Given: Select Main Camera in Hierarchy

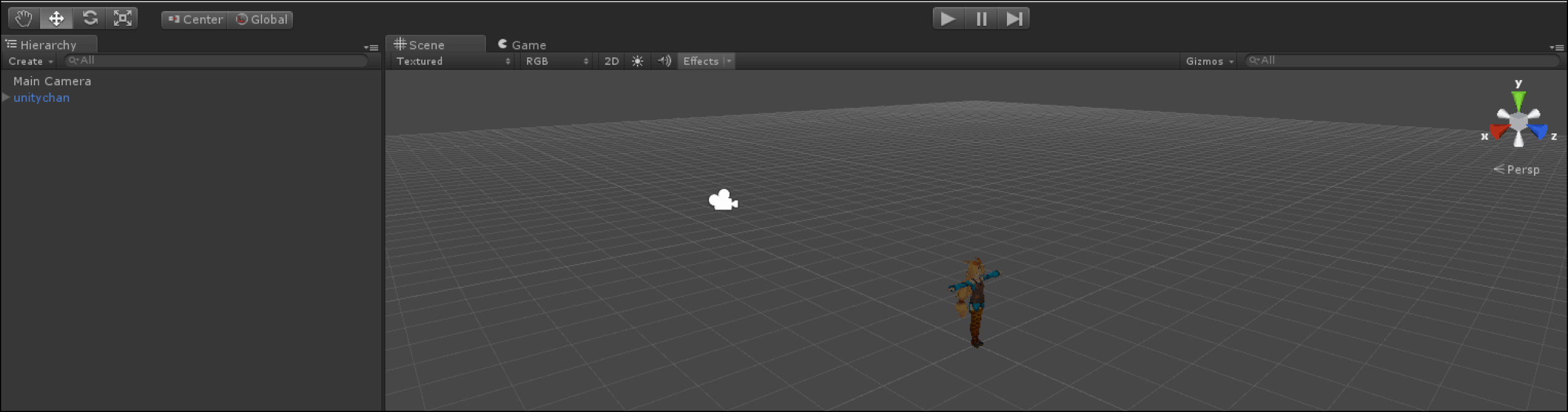Looking at the screenshot, I should point(52,81).
